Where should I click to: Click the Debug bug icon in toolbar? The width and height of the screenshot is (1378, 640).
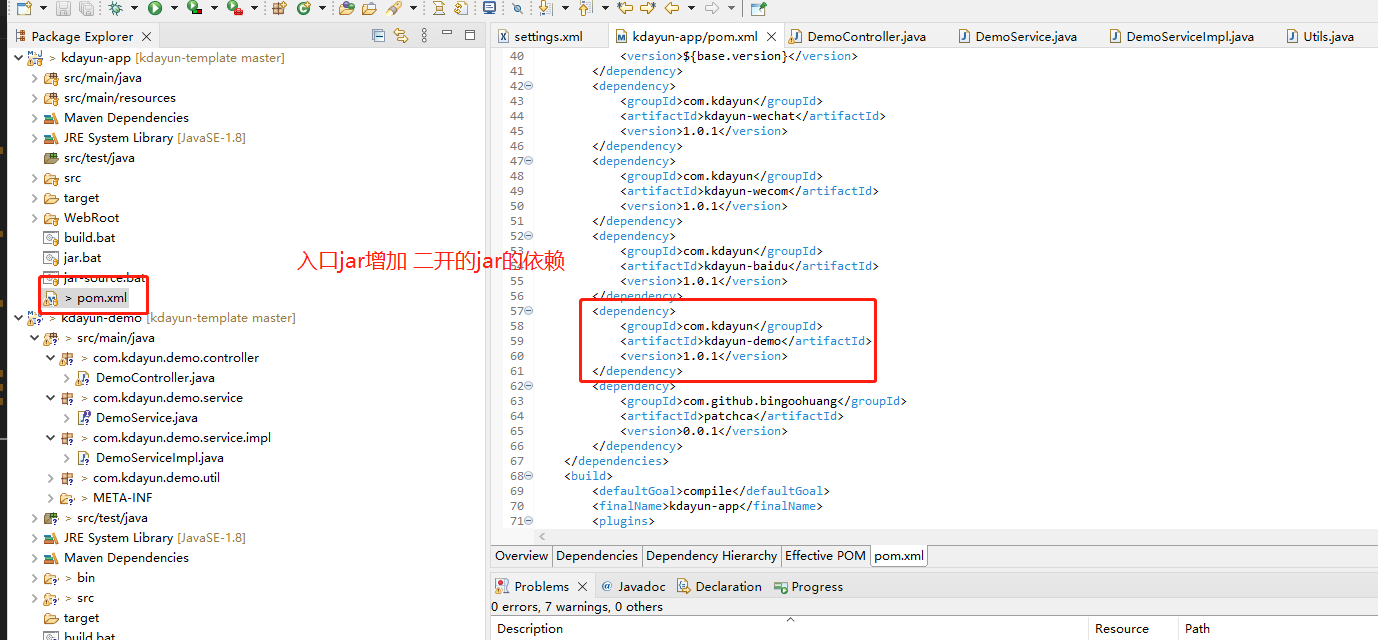[116, 9]
